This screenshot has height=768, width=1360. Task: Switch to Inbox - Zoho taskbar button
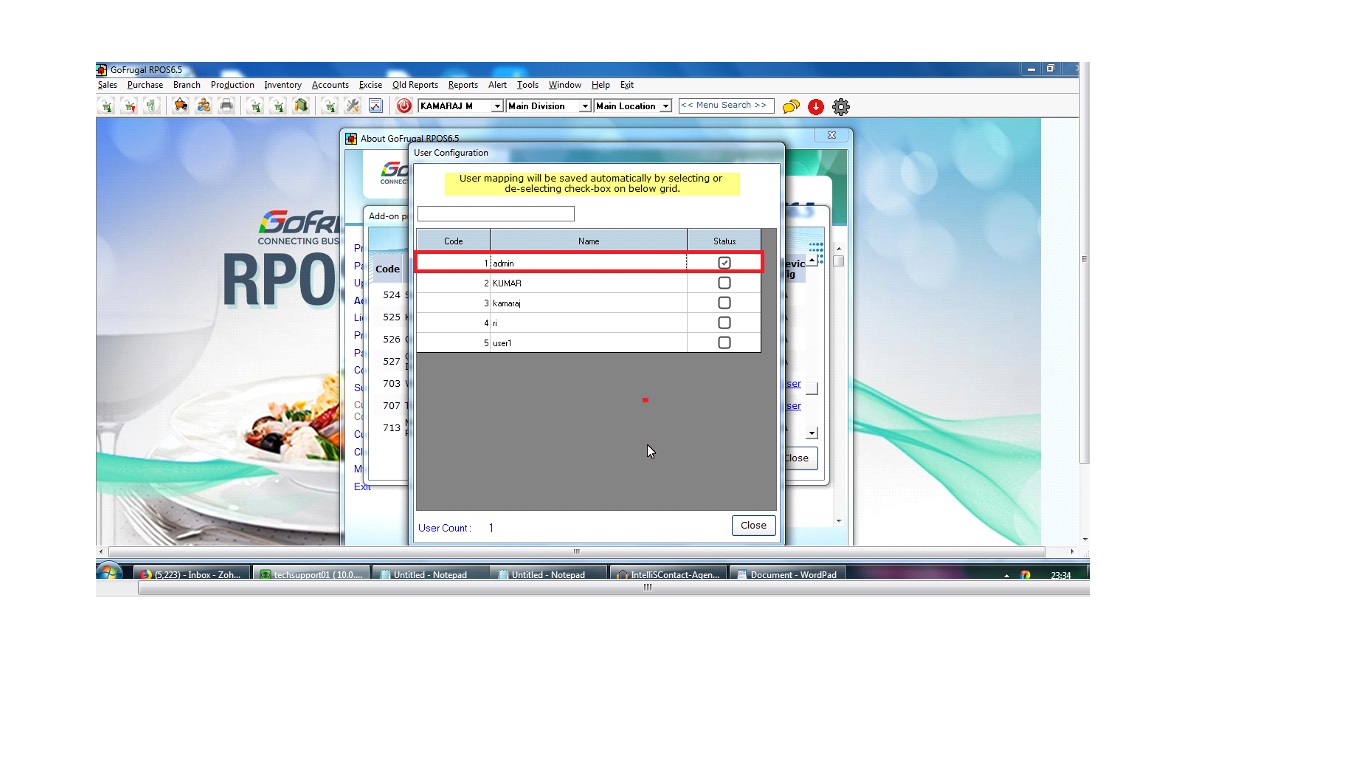tap(190, 575)
